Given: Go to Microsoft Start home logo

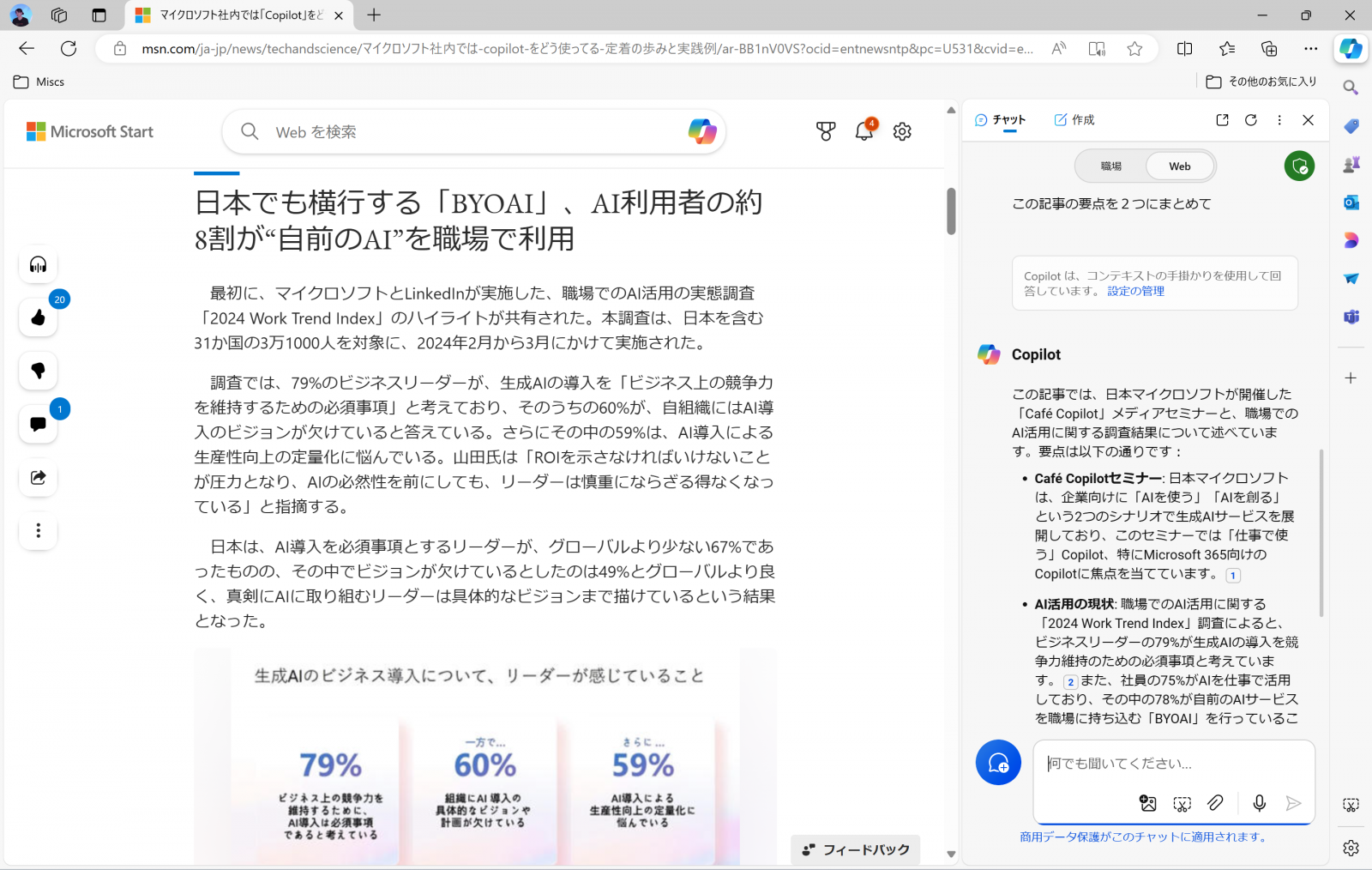Looking at the screenshot, I should pos(90,131).
